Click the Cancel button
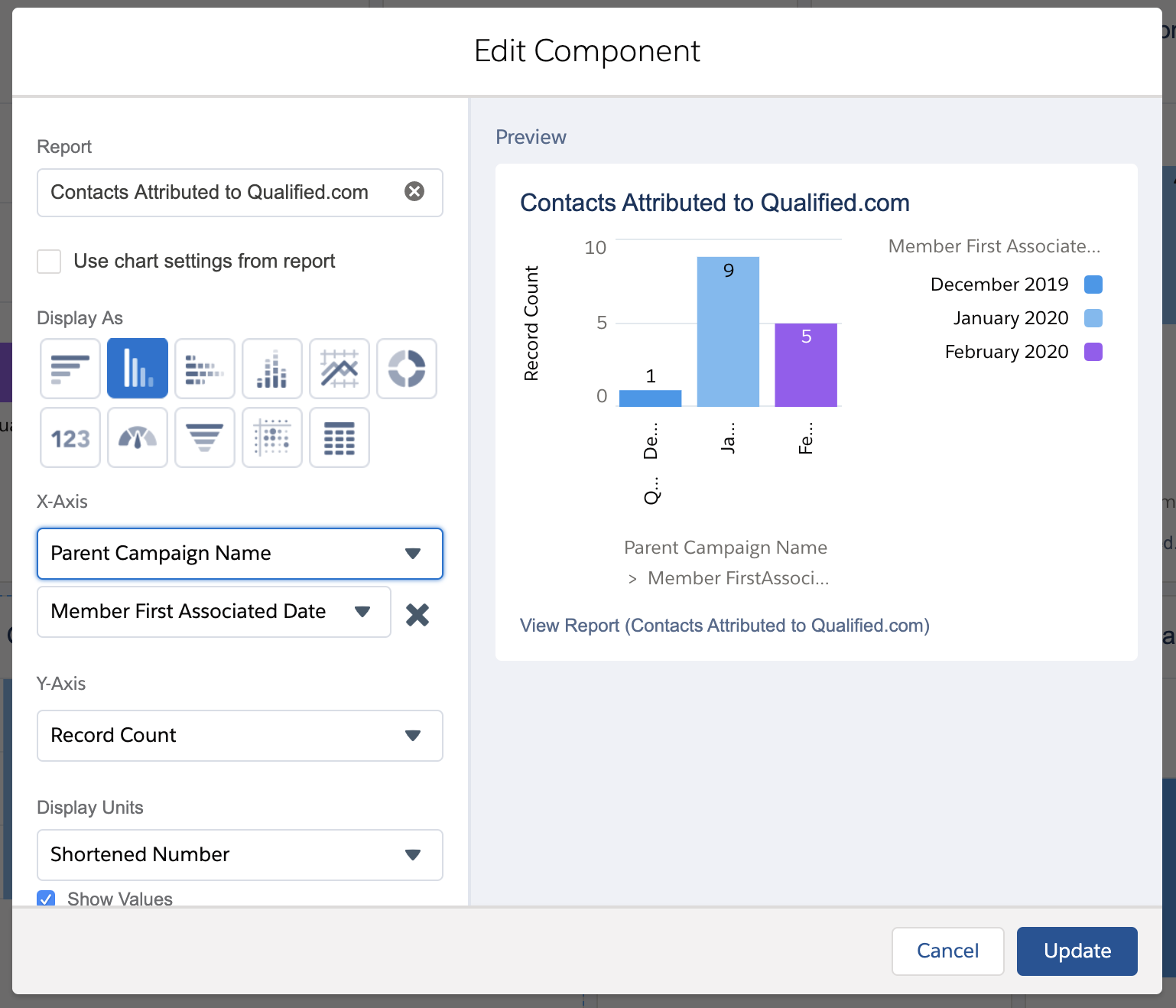This screenshot has width=1176, height=1008. click(x=948, y=951)
